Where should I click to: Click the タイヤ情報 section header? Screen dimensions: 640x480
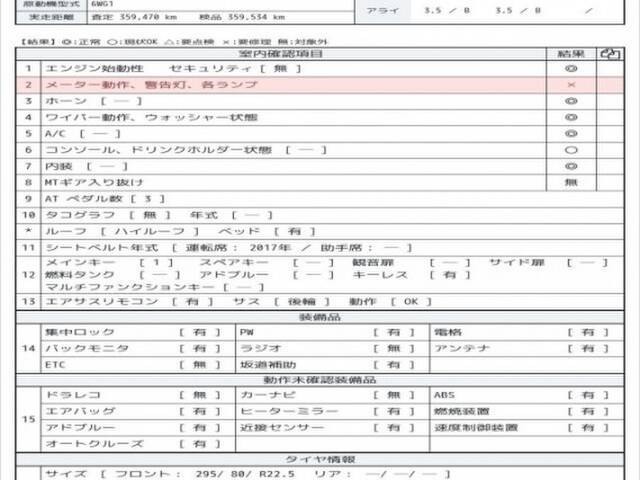click(320, 460)
